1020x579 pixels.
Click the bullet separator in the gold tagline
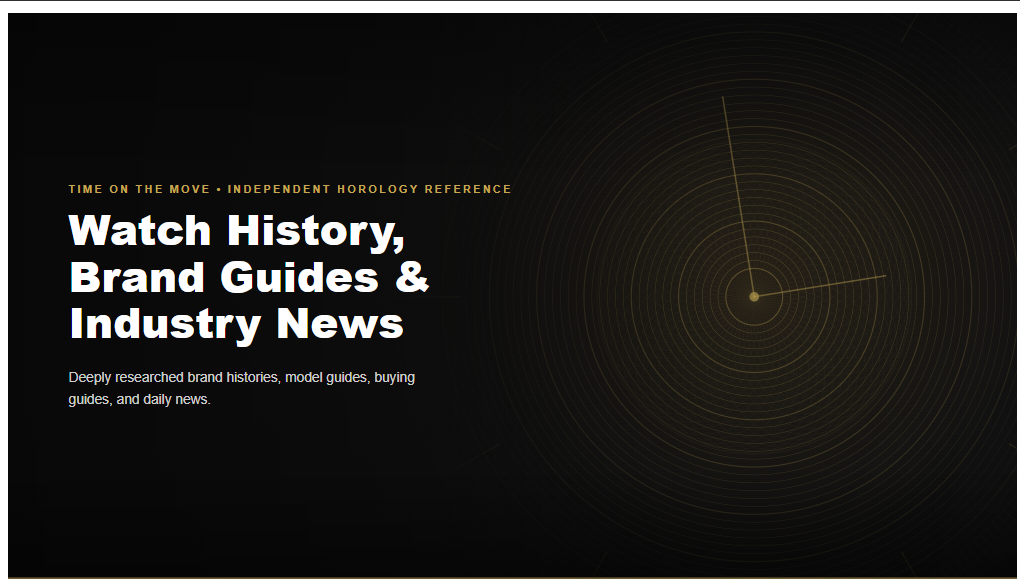(x=219, y=189)
